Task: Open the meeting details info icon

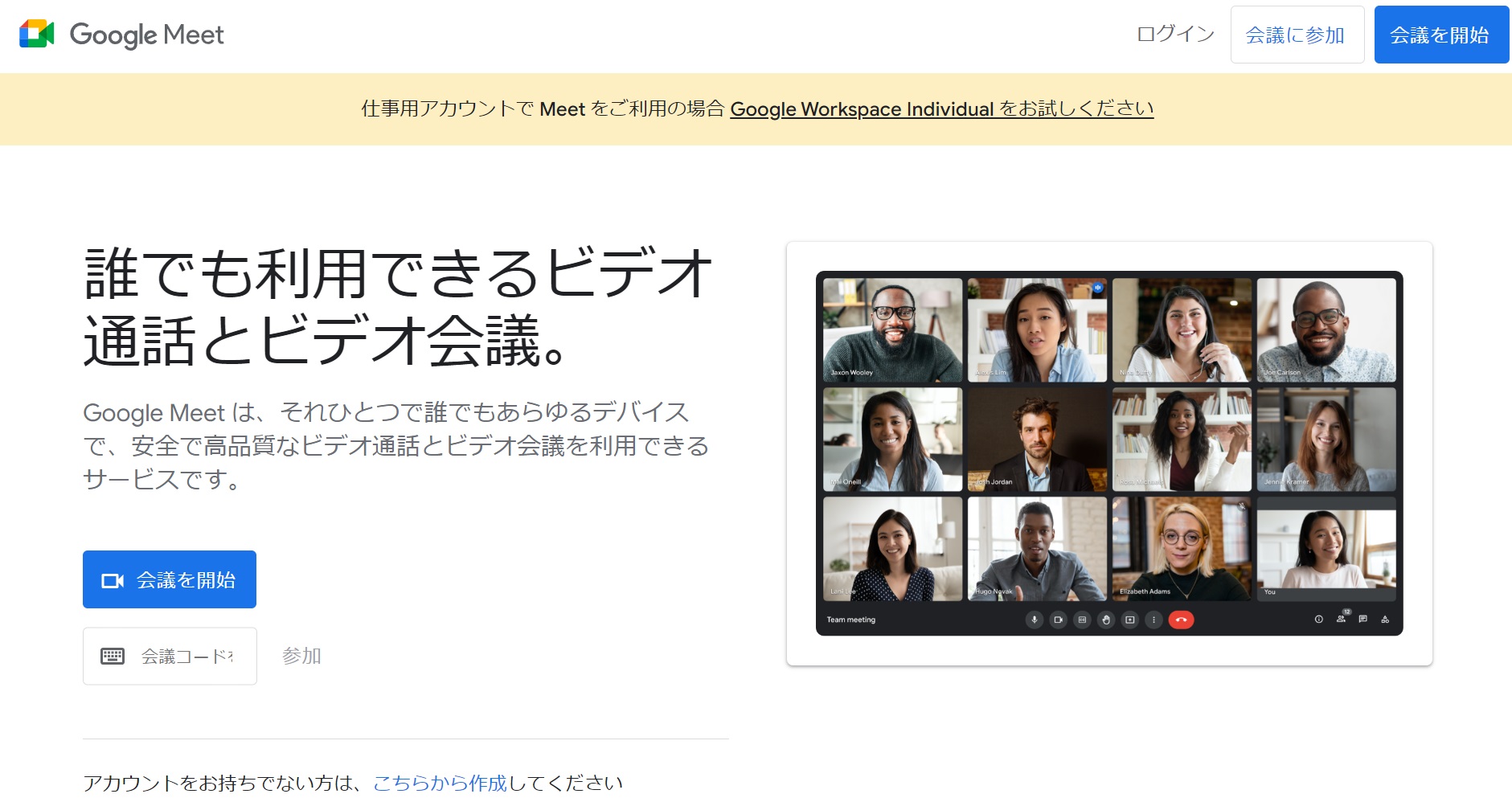Action: [1319, 620]
